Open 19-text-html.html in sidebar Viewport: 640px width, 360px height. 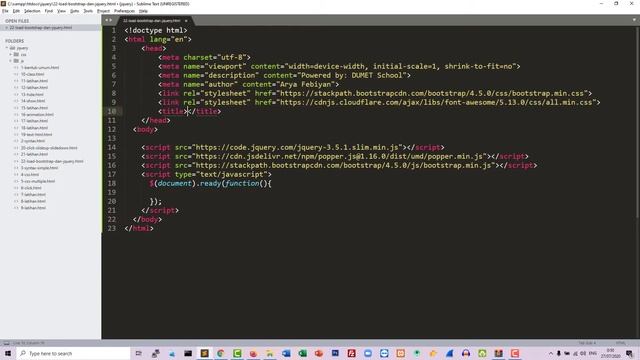(36, 134)
